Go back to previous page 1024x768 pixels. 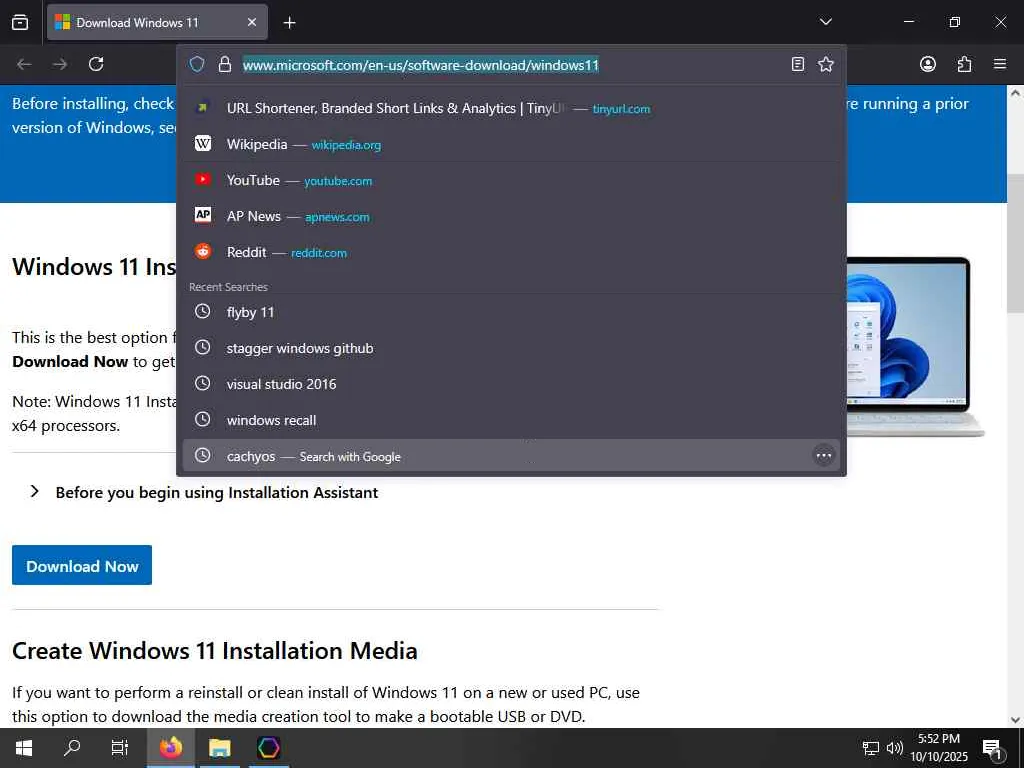tap(24, 64)
